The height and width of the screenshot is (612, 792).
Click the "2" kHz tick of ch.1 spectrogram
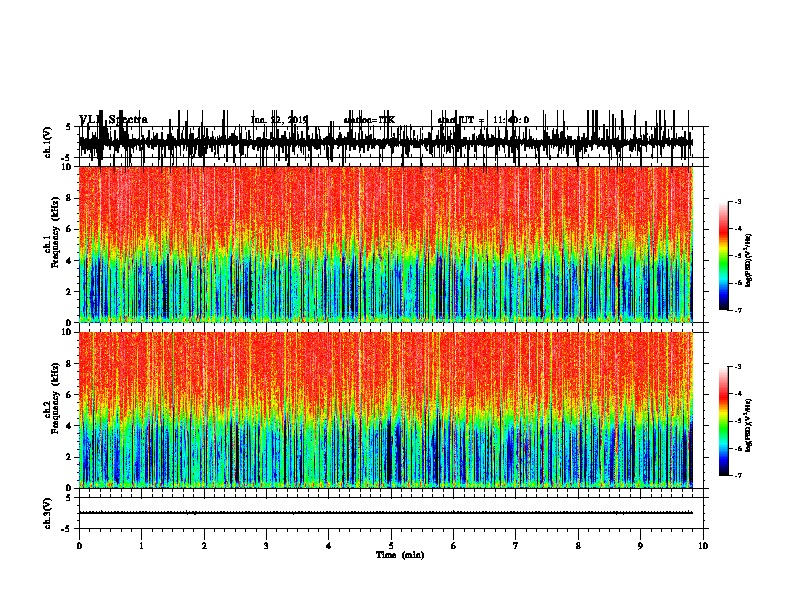[69, 291]
